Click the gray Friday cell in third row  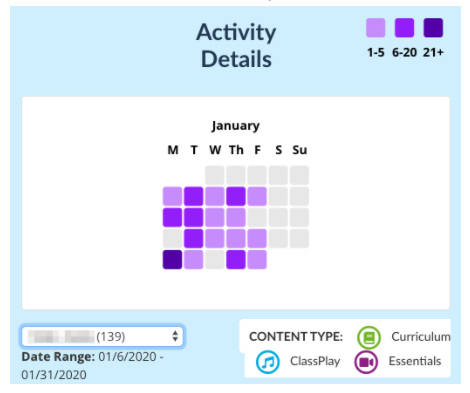pos(257,217)
